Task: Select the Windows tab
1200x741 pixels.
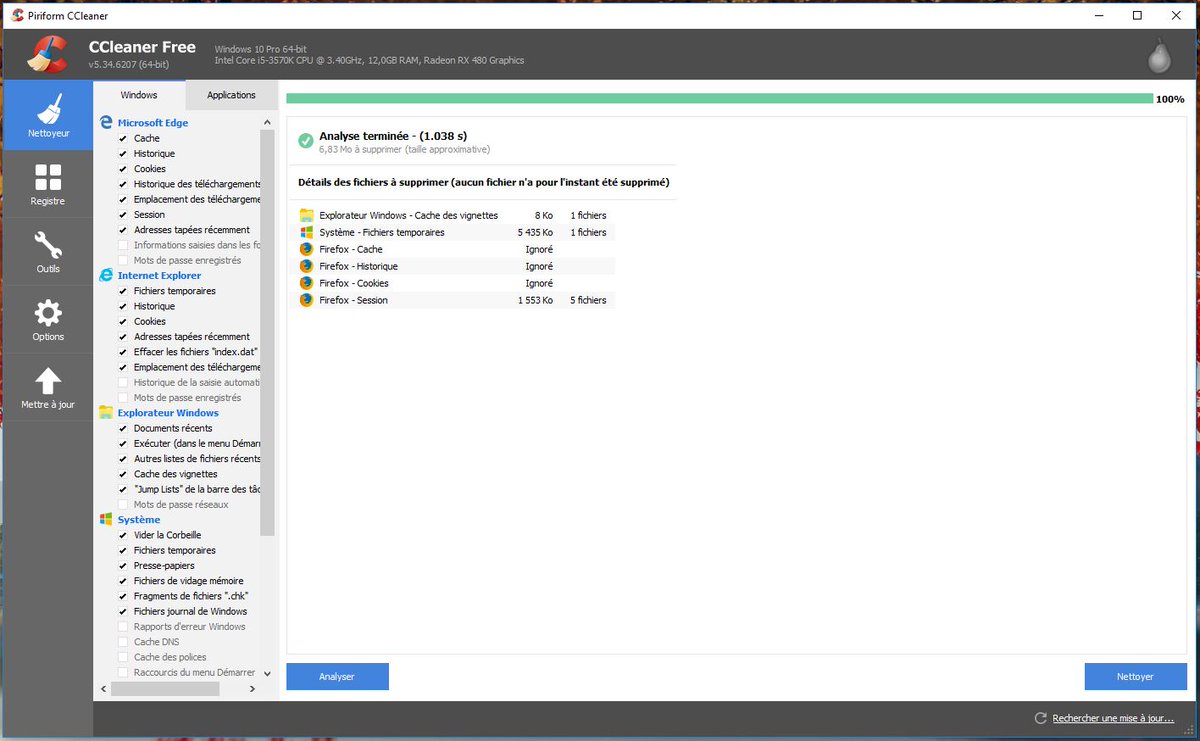Action: pos(139,94)
